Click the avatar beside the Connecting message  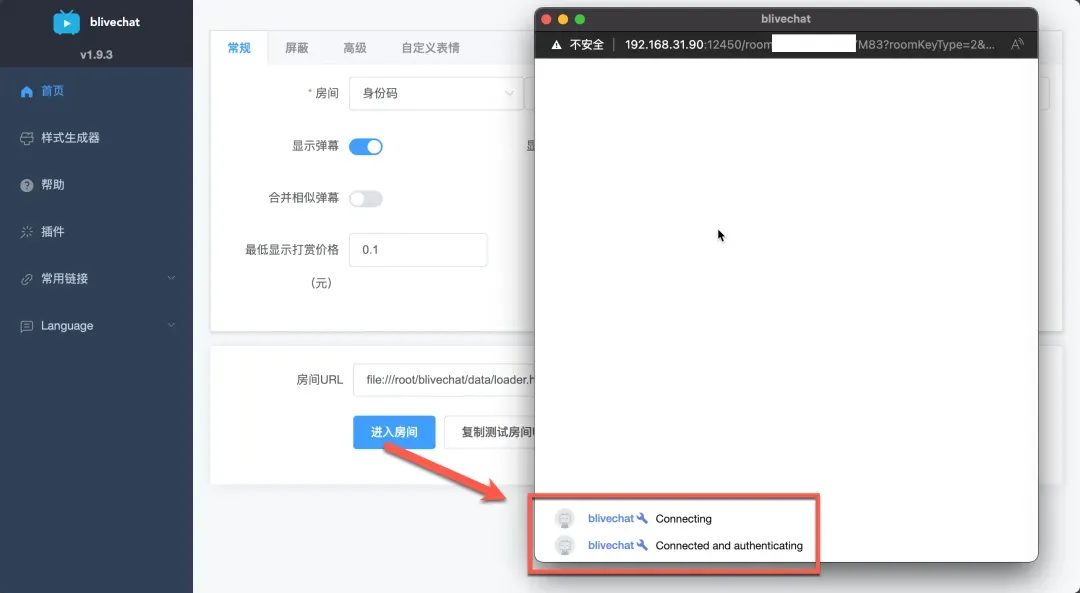pyautogui.click(x=565, y=519)
